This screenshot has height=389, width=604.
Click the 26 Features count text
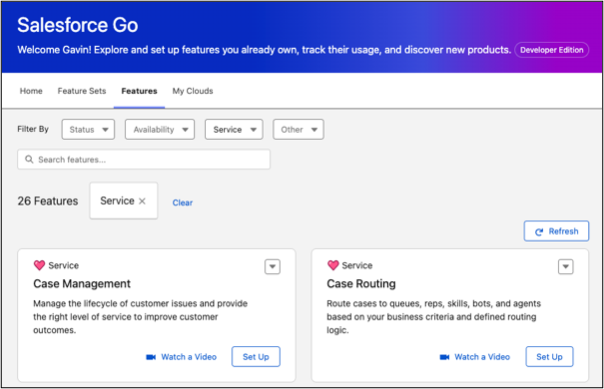48,201
